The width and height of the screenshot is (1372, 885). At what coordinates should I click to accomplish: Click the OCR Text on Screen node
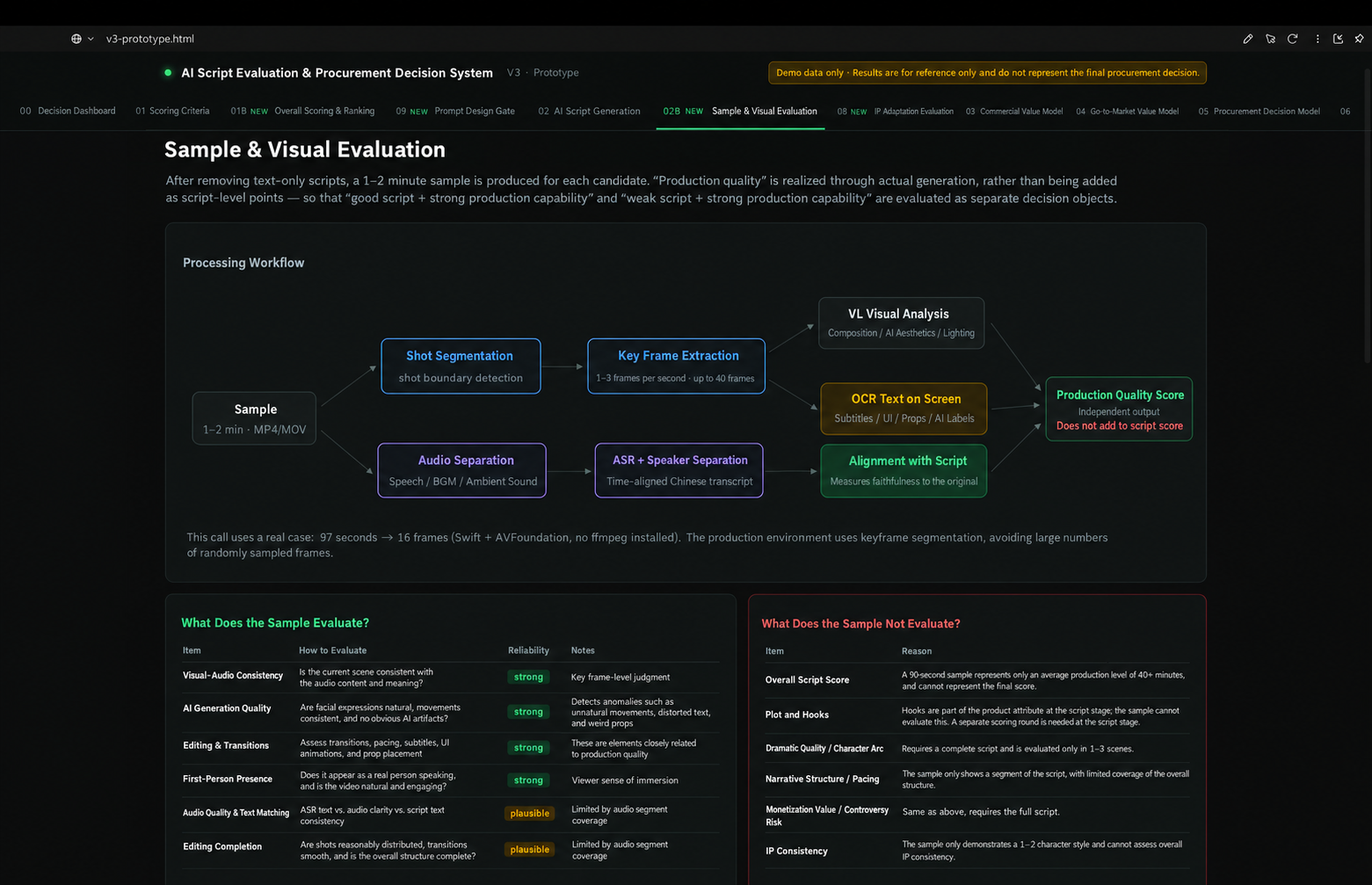(x=904, y=409)
